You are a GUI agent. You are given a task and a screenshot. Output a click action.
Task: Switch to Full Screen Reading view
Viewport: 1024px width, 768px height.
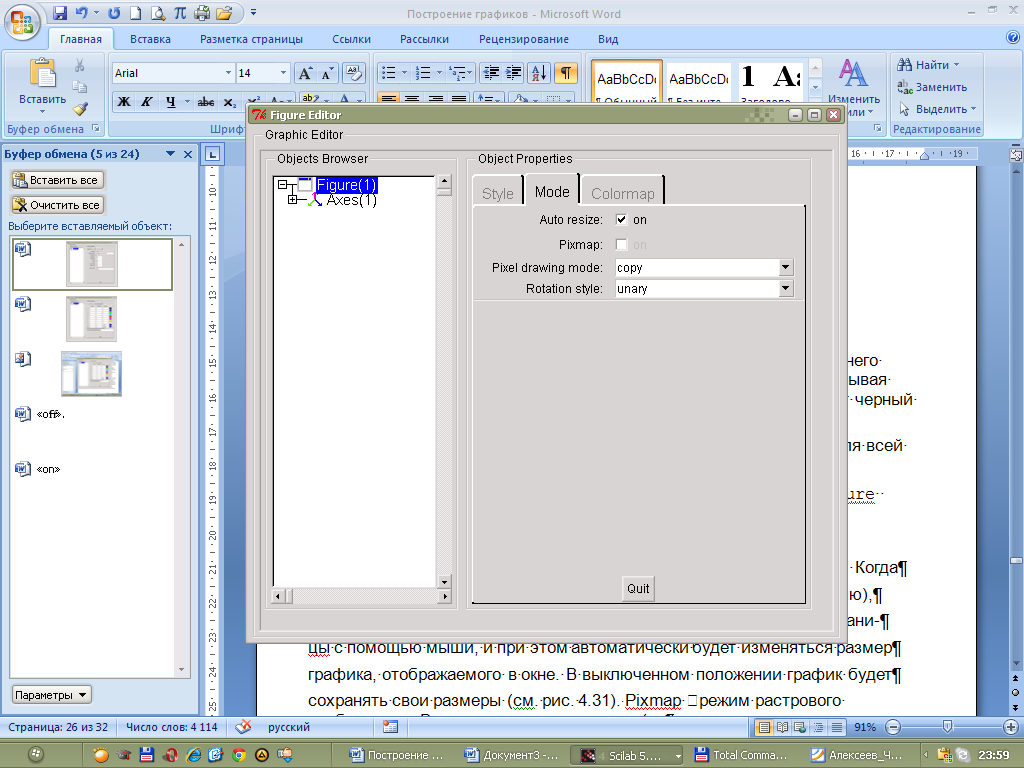click(x=782, y=727)
